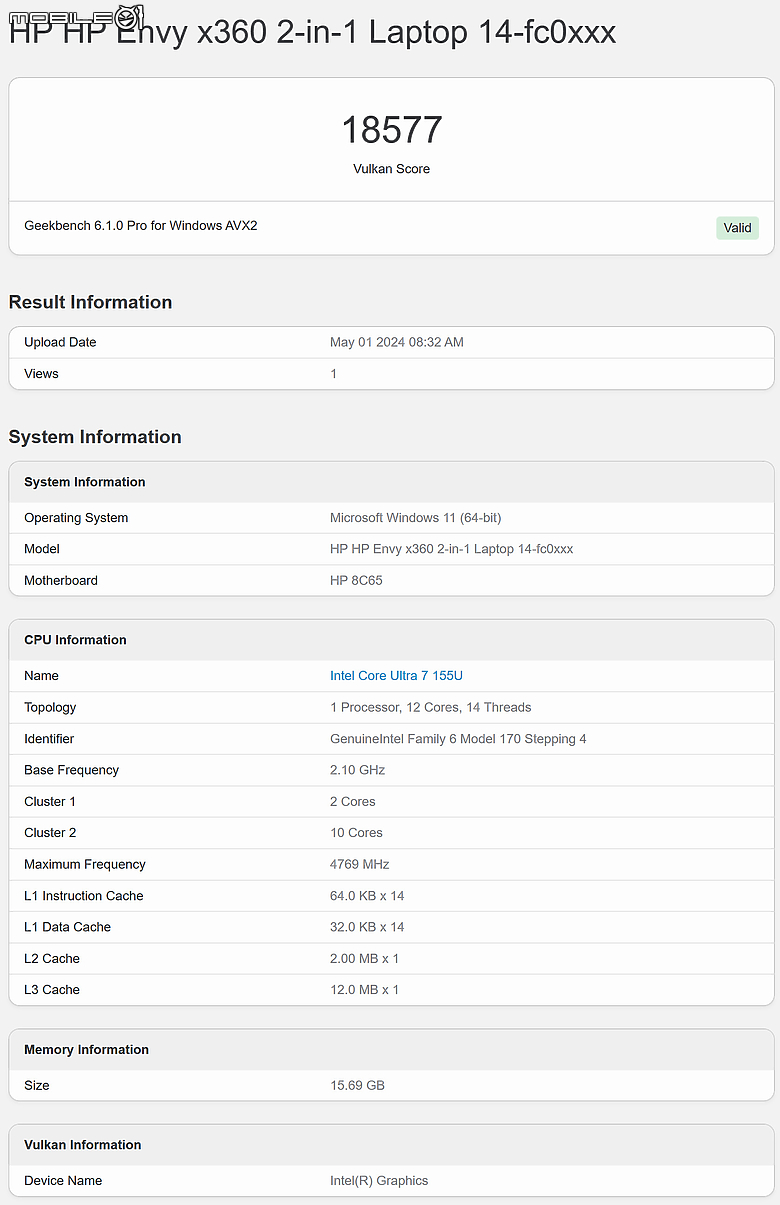The width and height of the screenshot is (780, 1205).
Task: Click the Device Name row label
Action: click(x=63, y=1181)
